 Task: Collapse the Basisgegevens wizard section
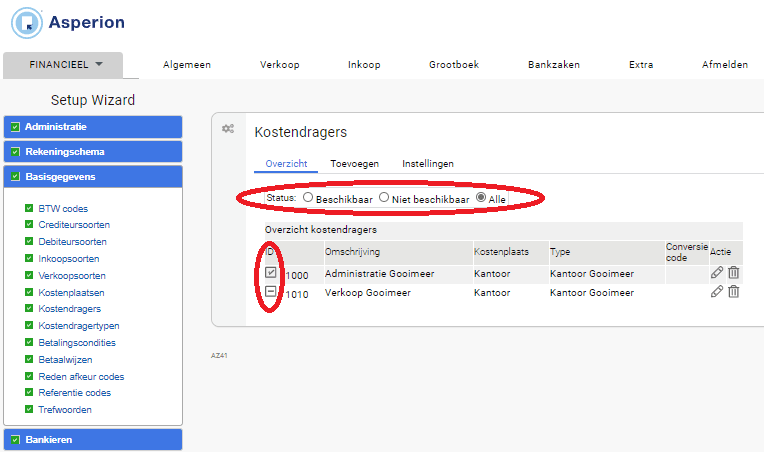click(93, 176)
